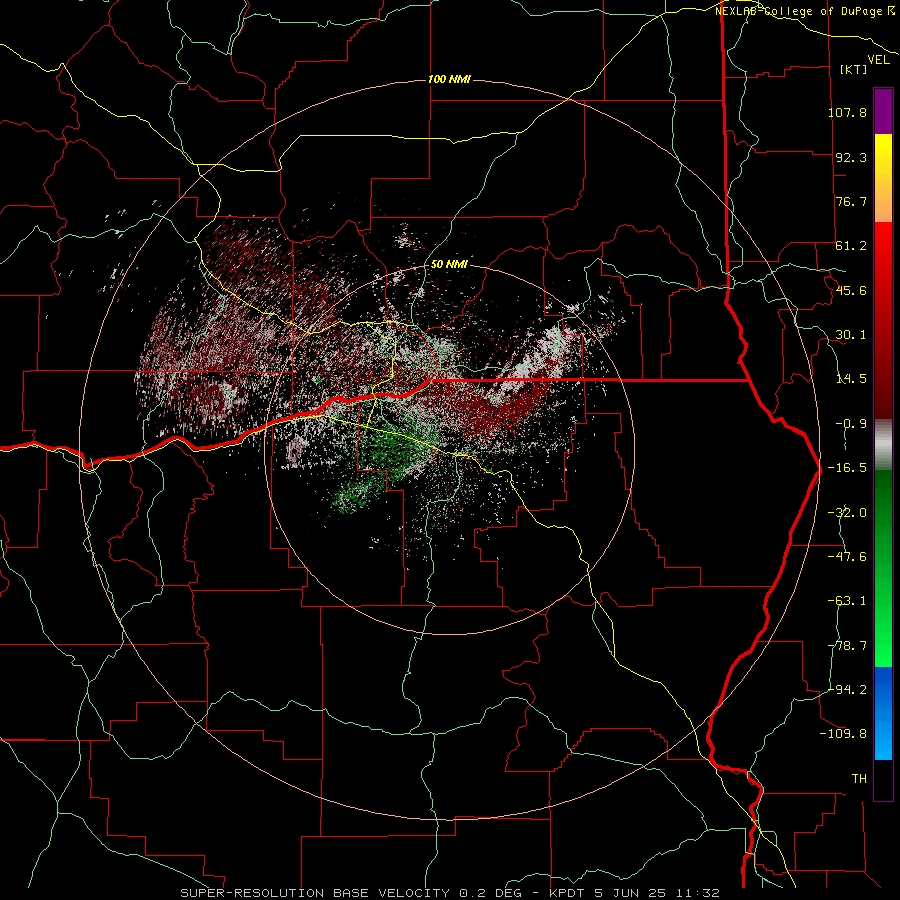Click the -94.2 legend value
The image size is (900, 900).
(847, 689)
